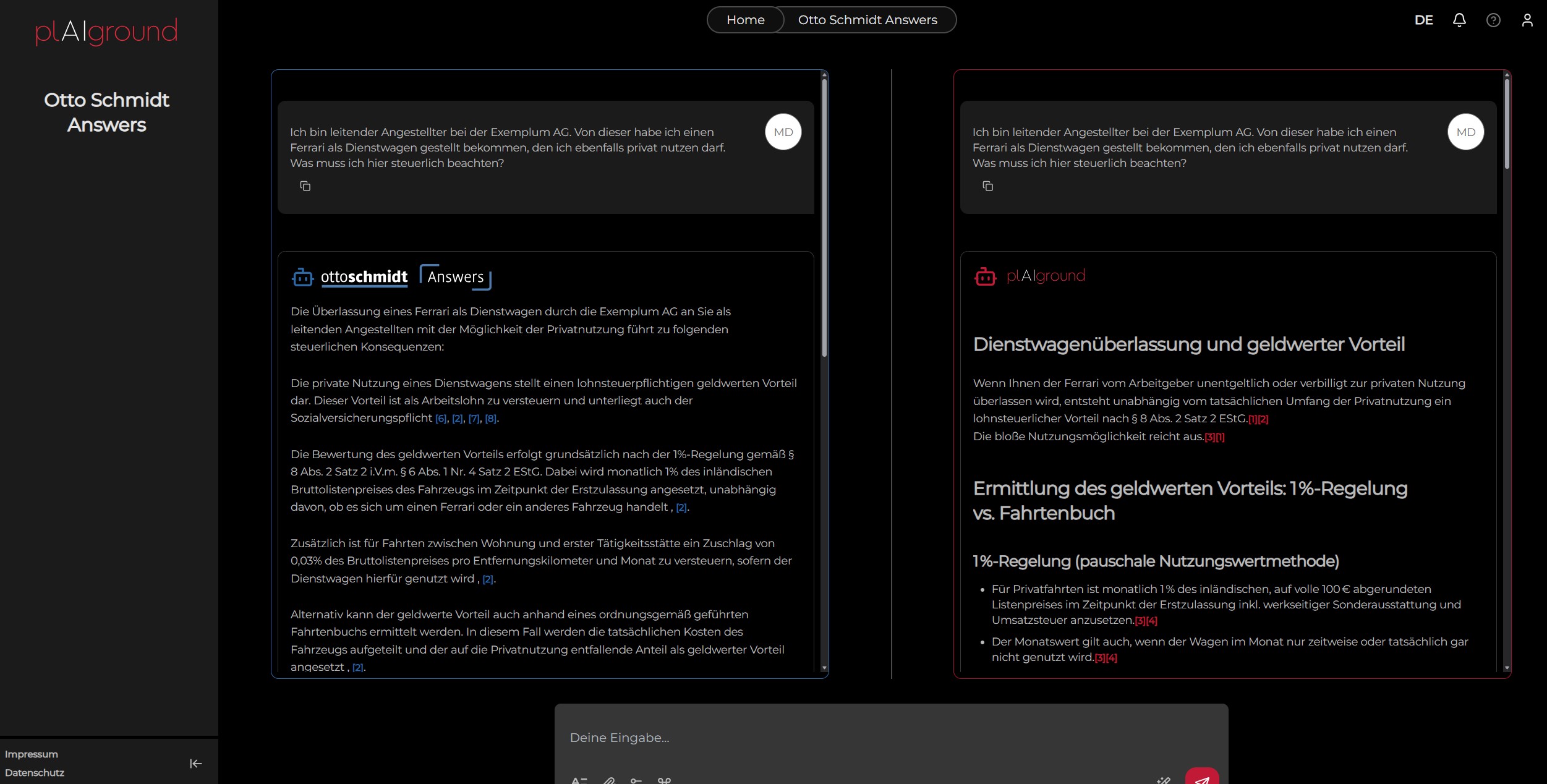Open the user profile icon
The height and width of the screenshot is (784, 1547).
tap(1527, 20)
